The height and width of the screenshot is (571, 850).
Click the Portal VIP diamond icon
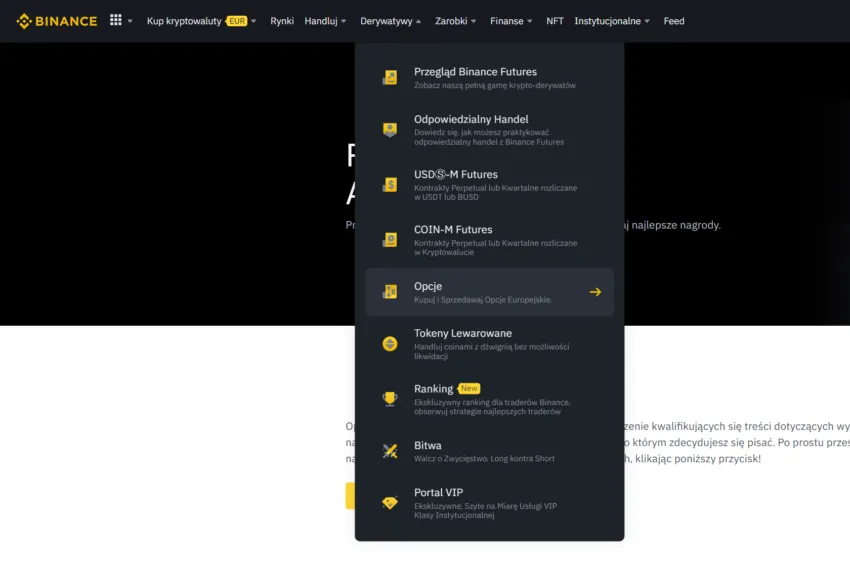[x=390, y=503]
